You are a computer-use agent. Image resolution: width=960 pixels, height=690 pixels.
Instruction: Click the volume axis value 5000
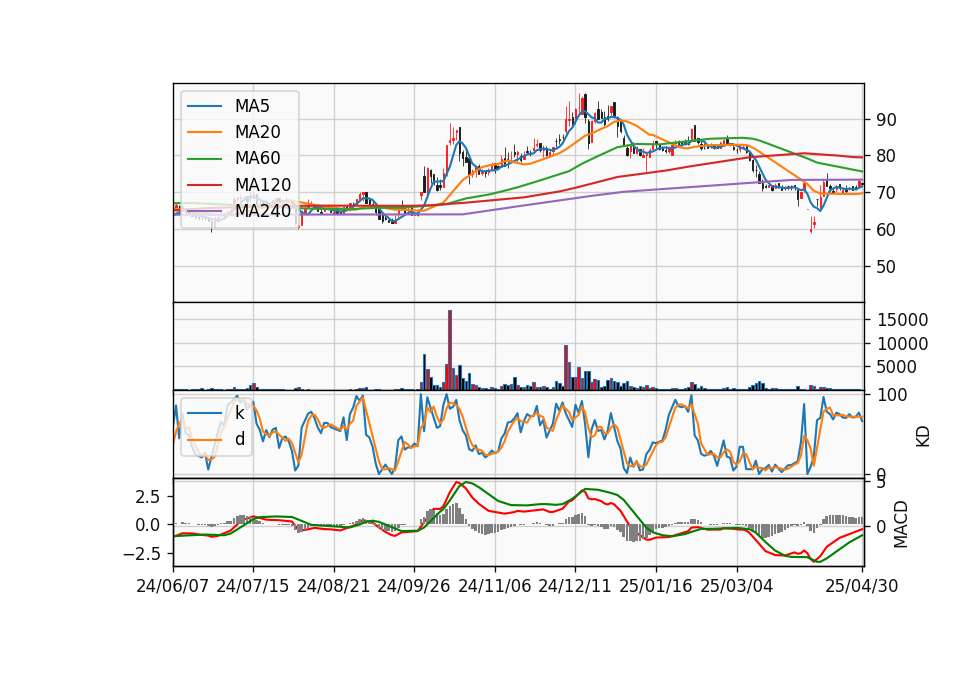(x=898, y=367)
